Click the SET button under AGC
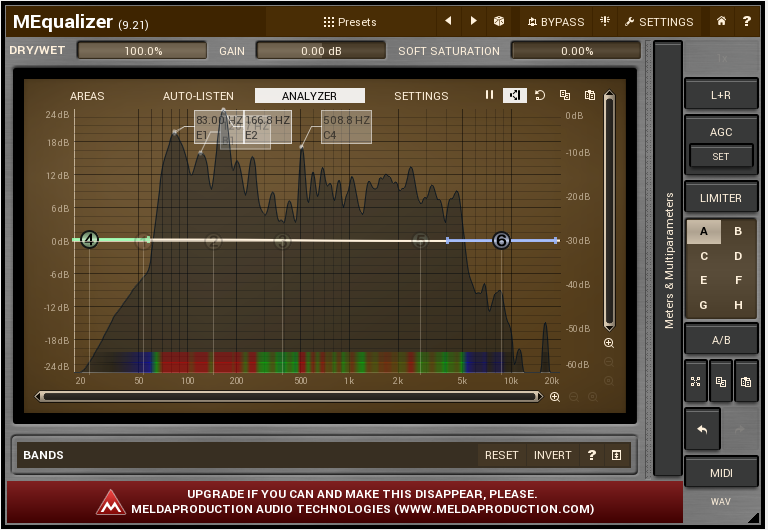 coord(720,157)
